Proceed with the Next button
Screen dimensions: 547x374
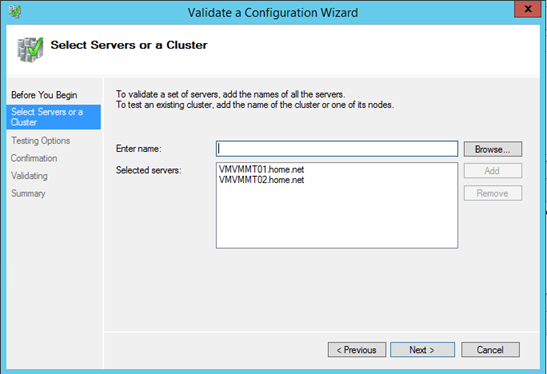422,350
